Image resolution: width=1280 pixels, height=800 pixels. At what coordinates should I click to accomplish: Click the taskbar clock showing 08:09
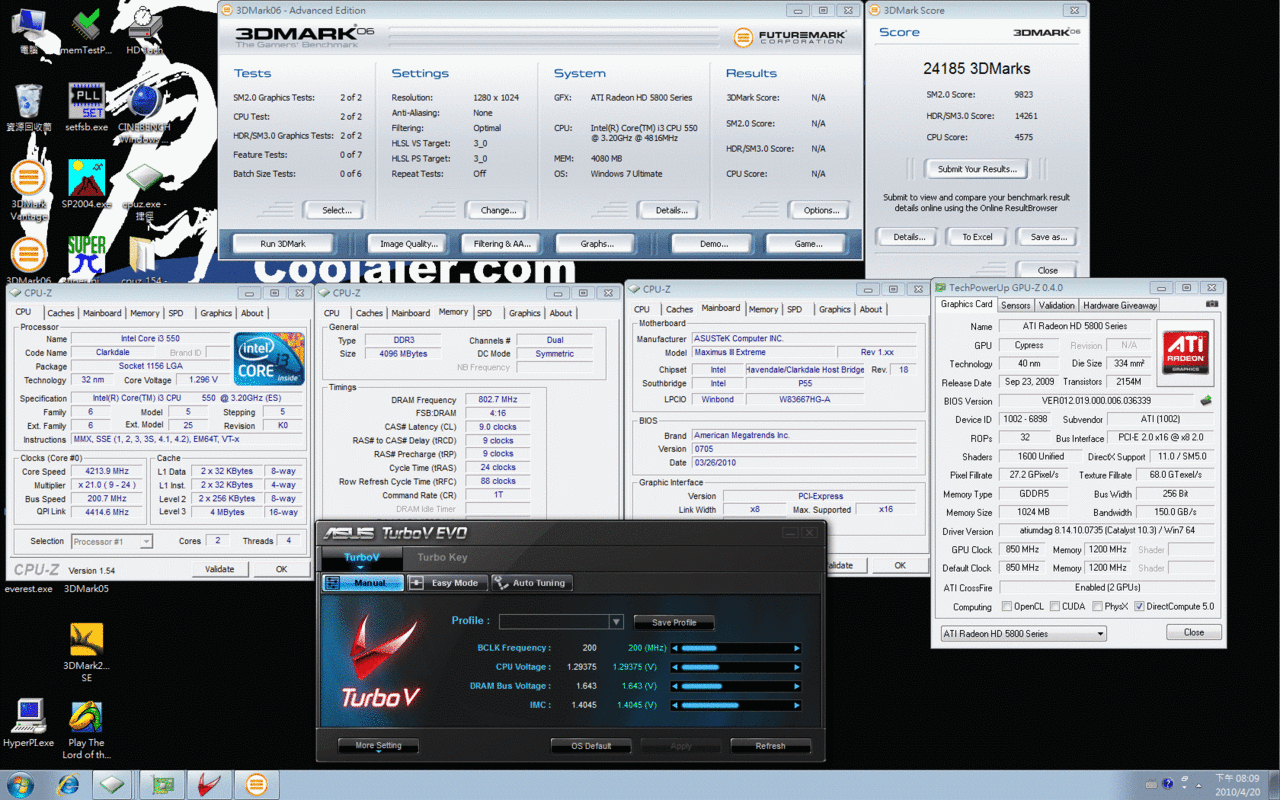tap(1237, 785)
